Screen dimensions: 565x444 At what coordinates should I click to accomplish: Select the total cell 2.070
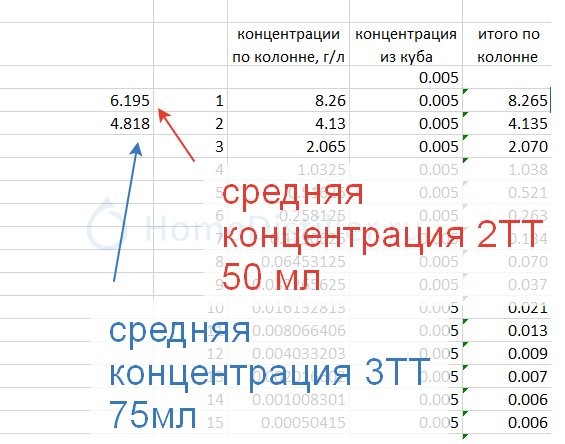[507, 146]
